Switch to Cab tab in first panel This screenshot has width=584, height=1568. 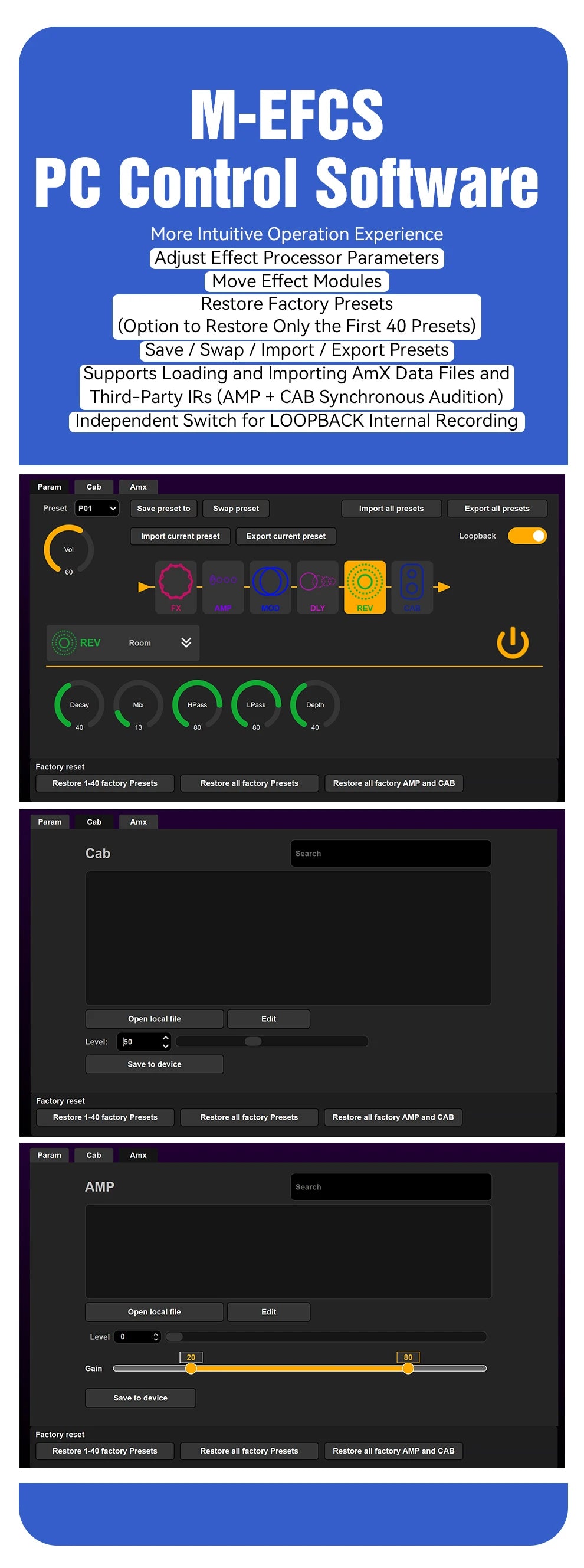pos(94,487)
